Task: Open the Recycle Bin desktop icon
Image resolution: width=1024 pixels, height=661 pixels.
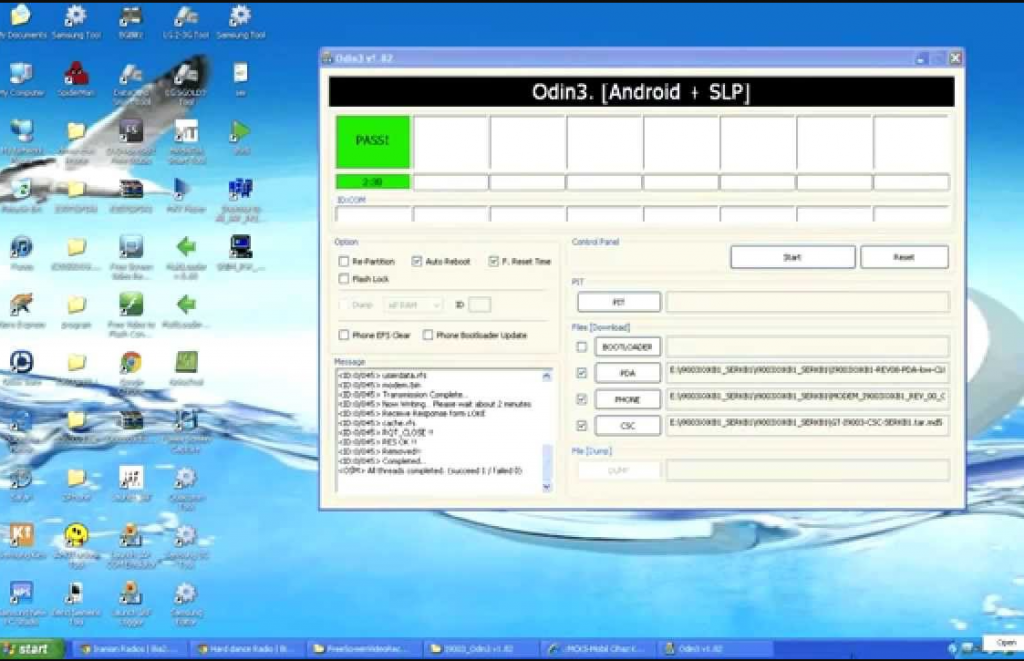Action: click(20, 190)
